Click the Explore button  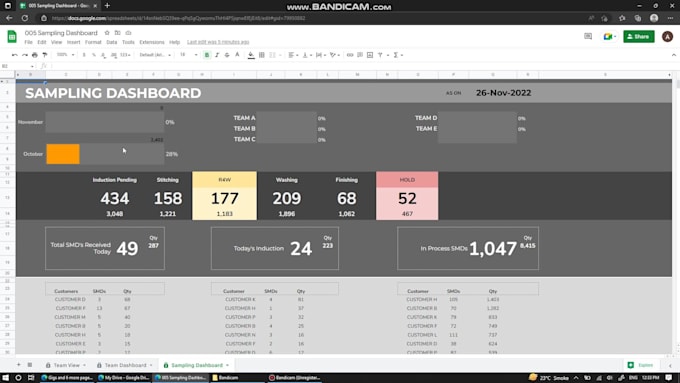tap(641, 365)
